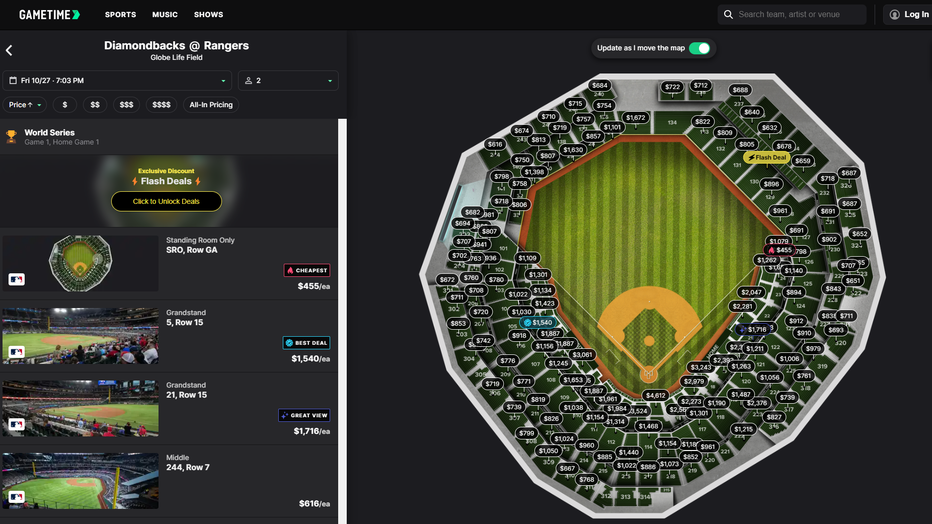Click the user profile icon

tap(894, 14)
